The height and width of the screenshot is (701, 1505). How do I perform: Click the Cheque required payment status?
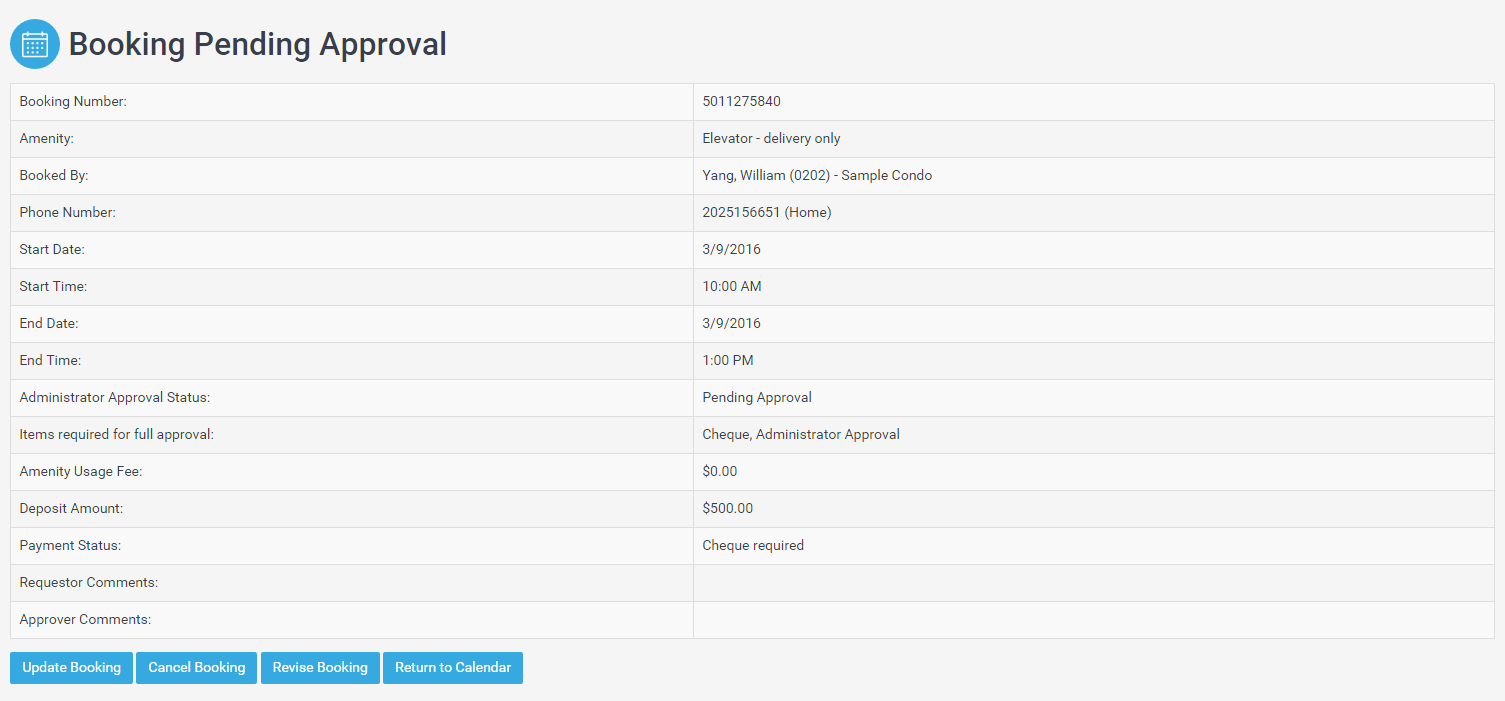click(752, 546)
